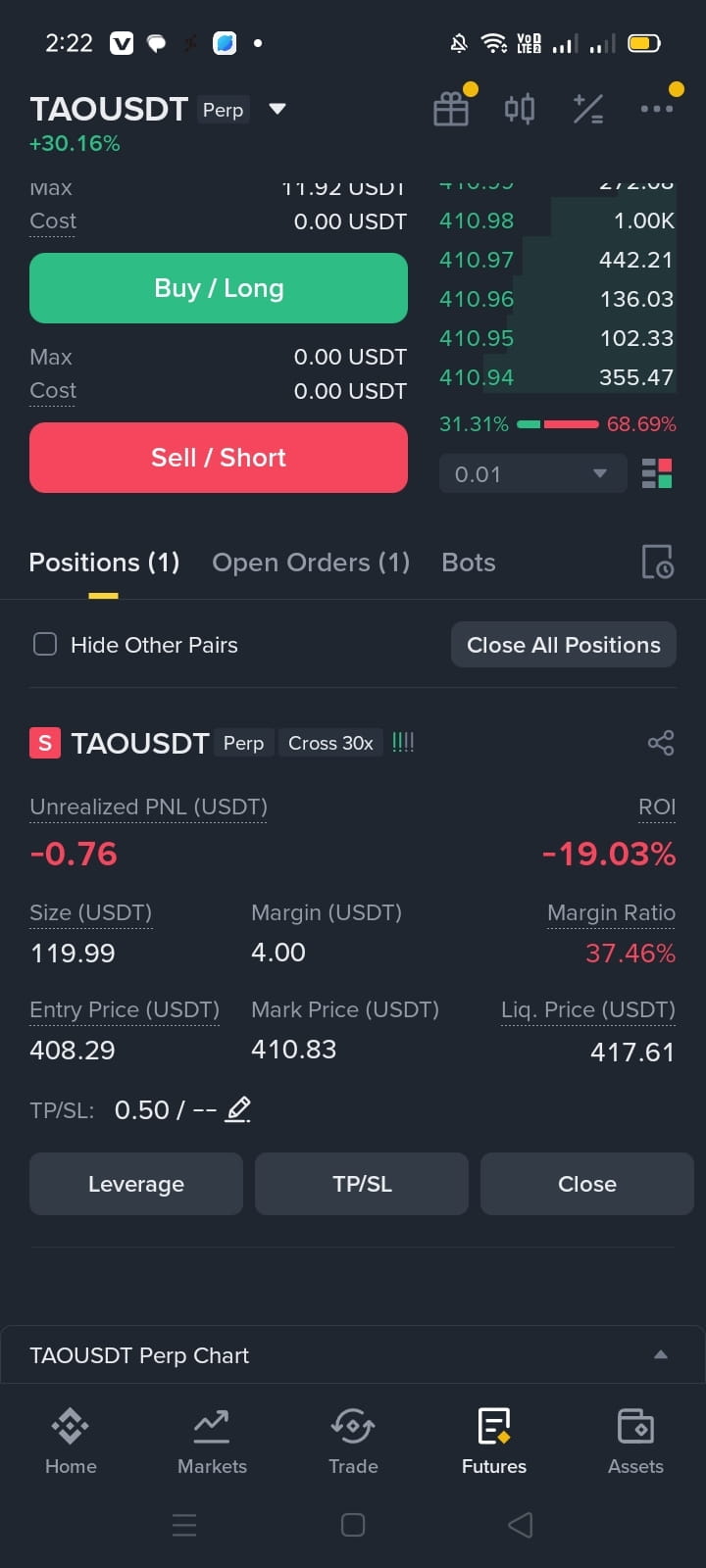Open the calculator icon
The height and width of the screenshot is (1568, 706).
(x=588, y=109)
